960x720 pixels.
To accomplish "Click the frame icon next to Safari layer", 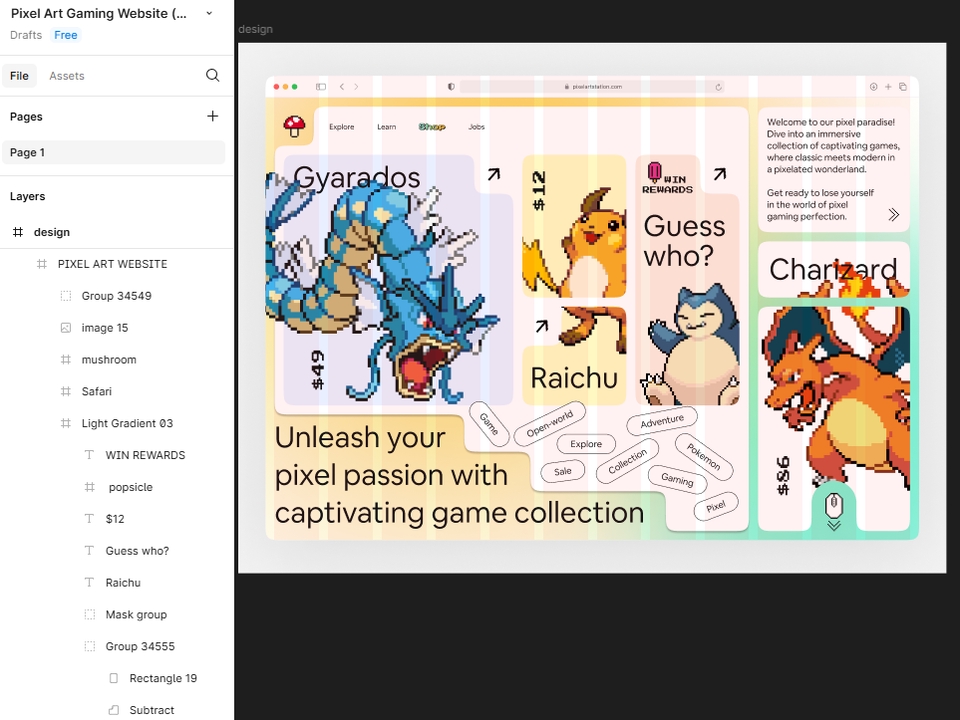I will click(66, 391).
